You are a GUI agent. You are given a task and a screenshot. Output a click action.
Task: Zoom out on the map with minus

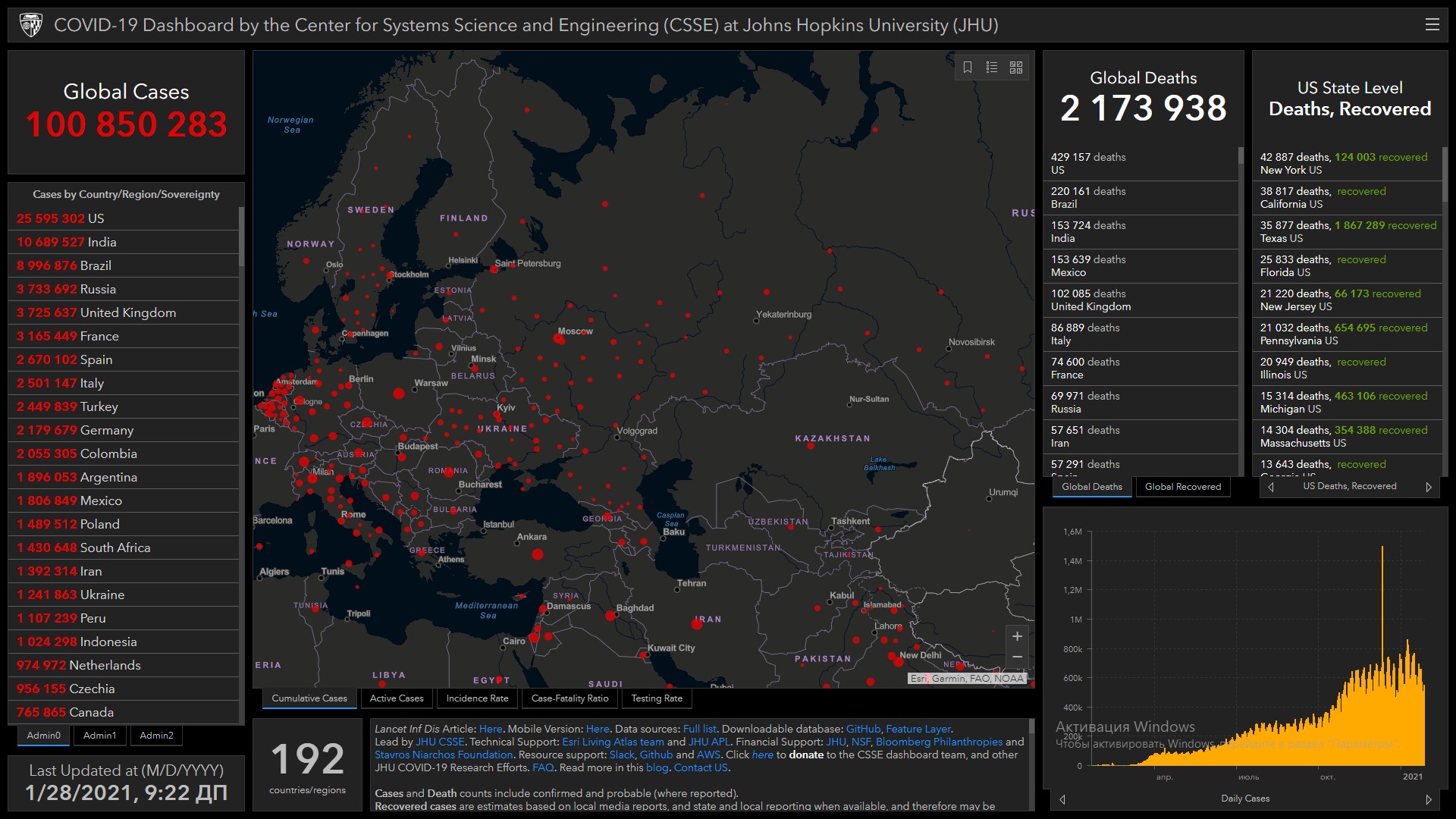coord(1017,657)
